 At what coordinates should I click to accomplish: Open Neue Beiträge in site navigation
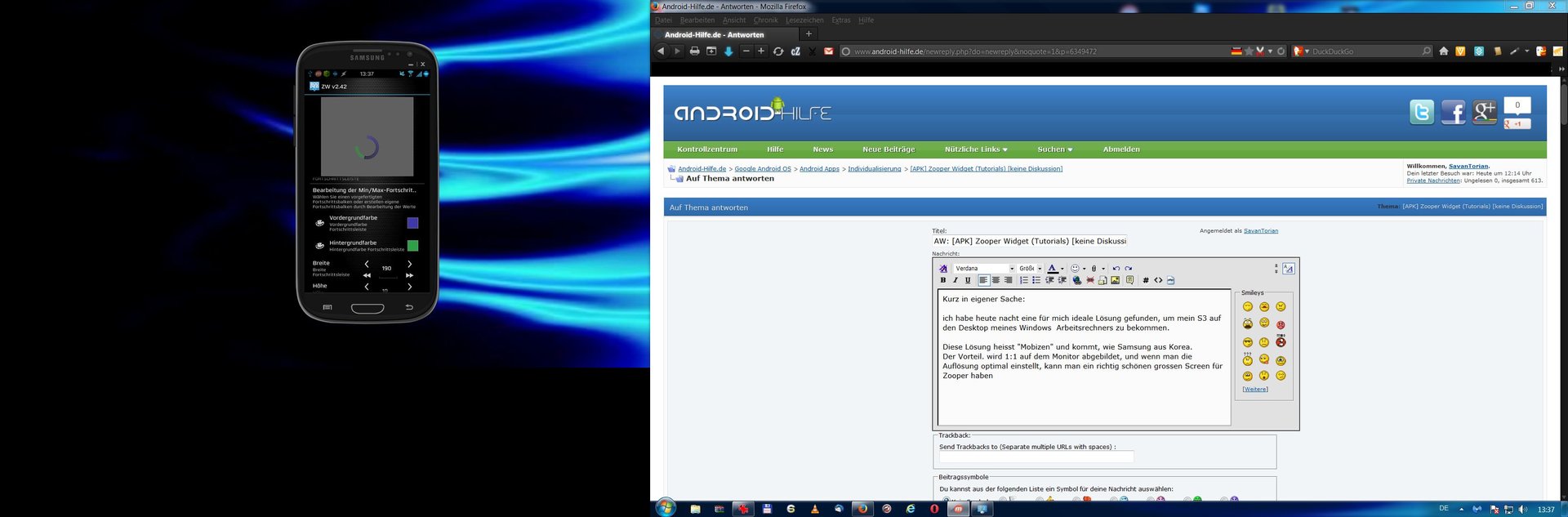(x=889, y=149)
